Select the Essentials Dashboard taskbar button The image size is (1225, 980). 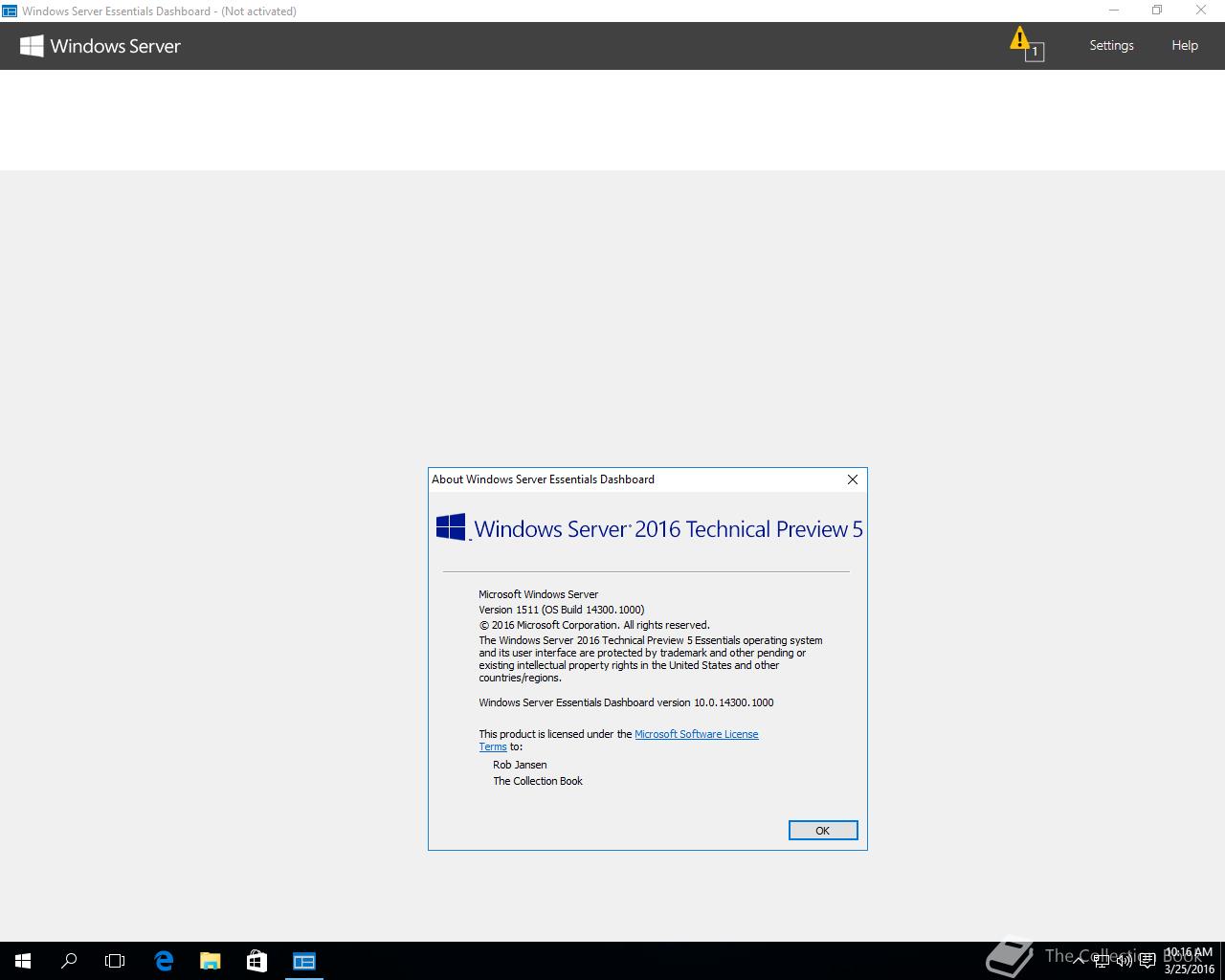(x=304, y=961)
